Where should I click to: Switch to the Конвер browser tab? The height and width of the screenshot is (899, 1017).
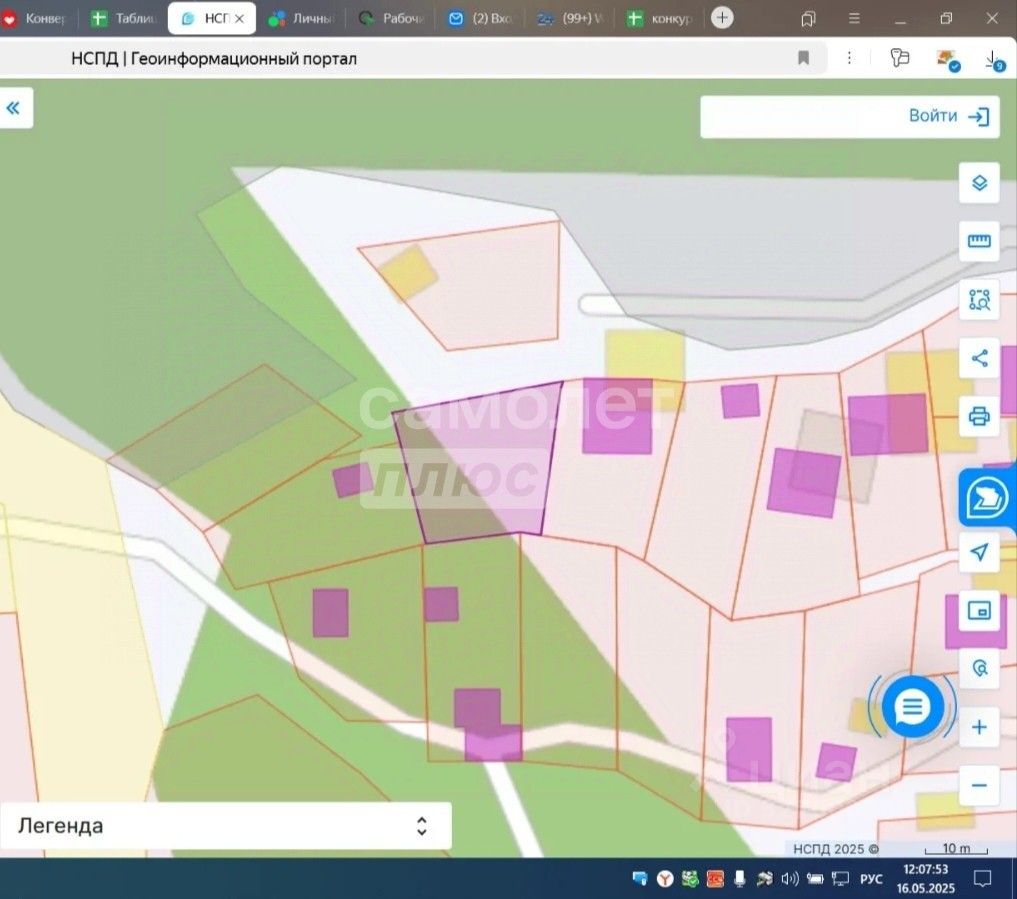pos(36,18)
